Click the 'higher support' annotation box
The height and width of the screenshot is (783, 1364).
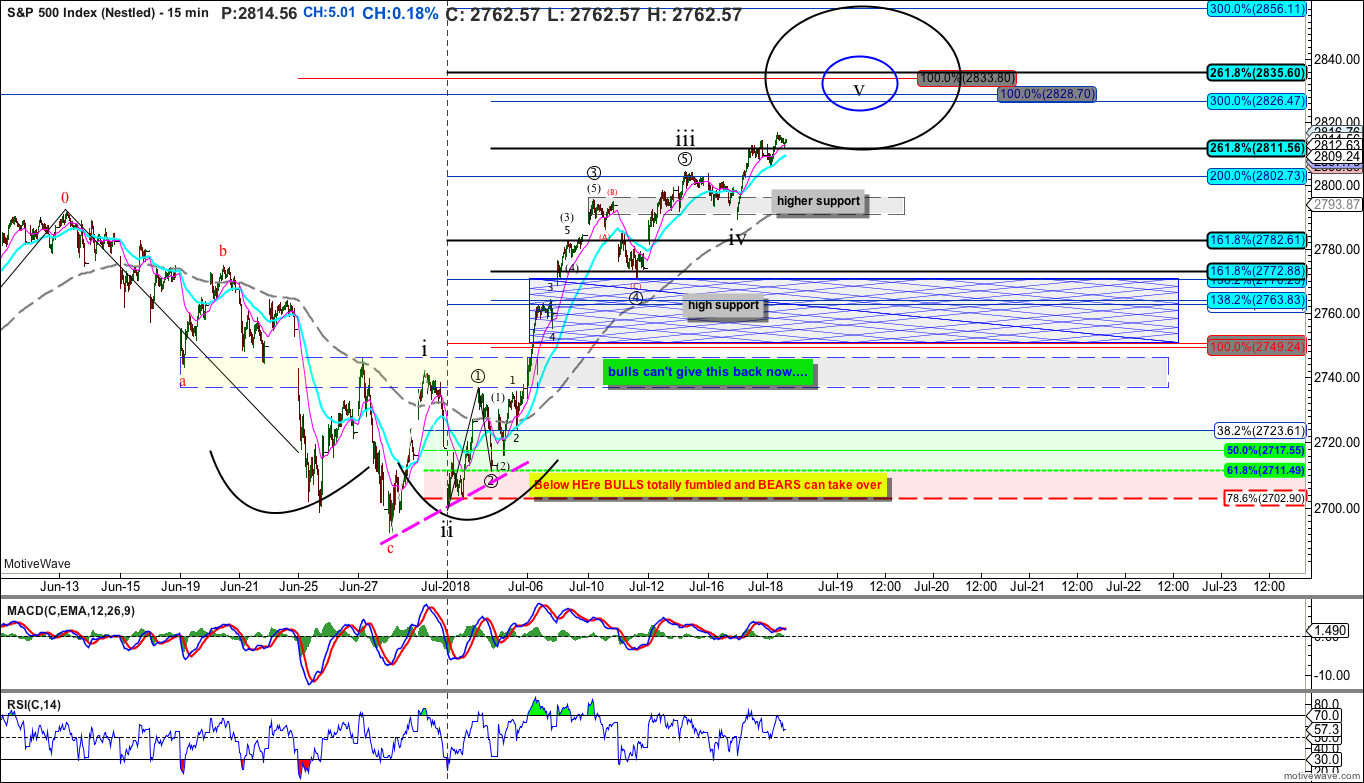click(x=818, y=201)
